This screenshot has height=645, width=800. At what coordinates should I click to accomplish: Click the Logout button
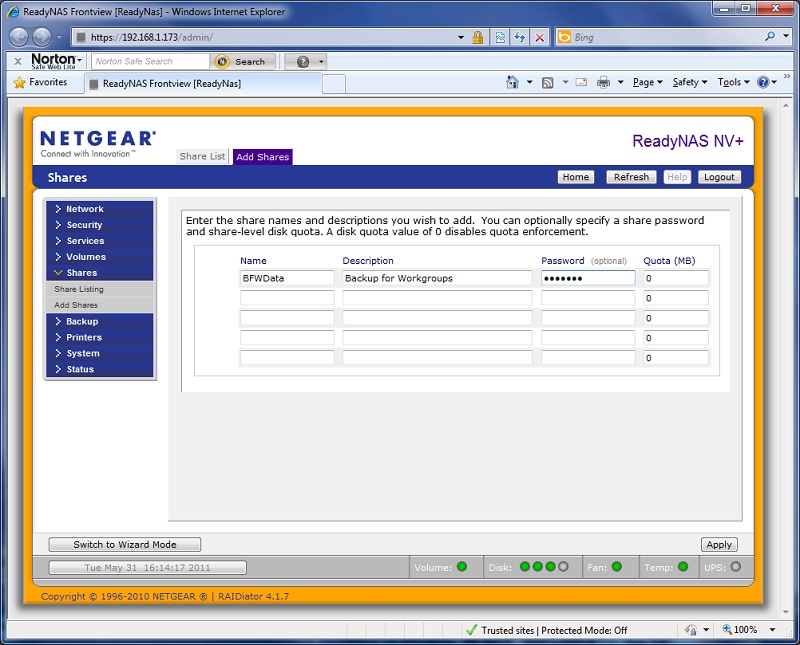719,177
